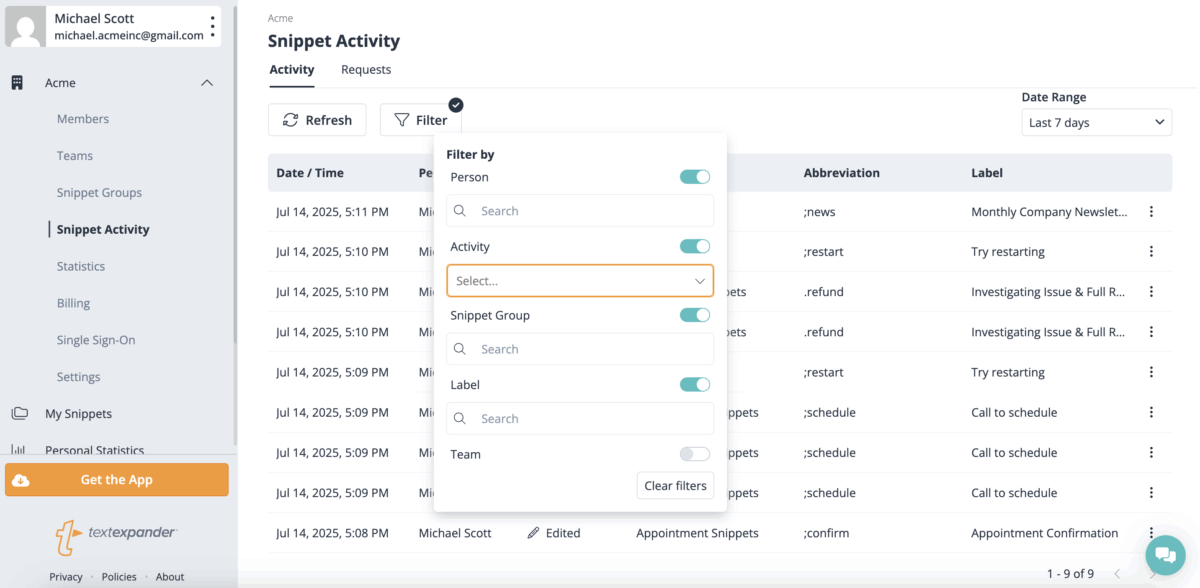Click the active filter checkmark badge

click(456, 105)
